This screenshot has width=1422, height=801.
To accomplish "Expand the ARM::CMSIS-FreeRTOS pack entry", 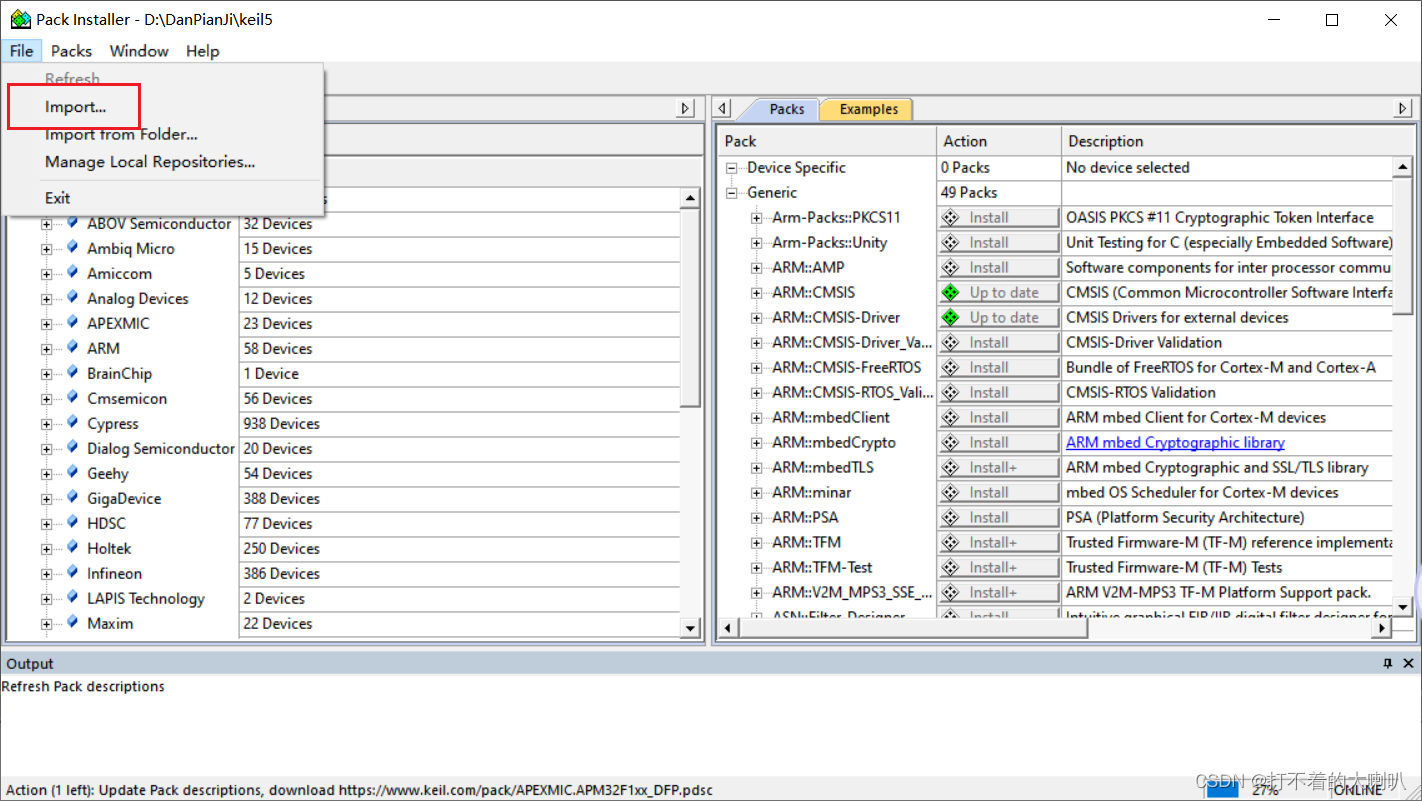I will (x=757, y=368).
